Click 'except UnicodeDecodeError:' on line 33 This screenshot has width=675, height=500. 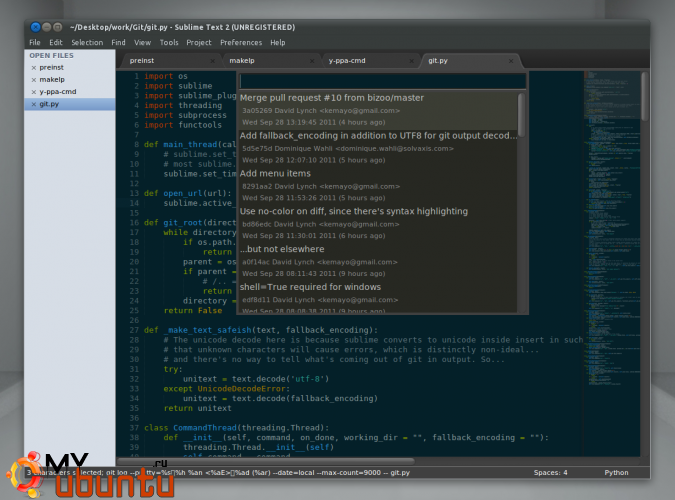pyautogui.click(x=226, y=388)
